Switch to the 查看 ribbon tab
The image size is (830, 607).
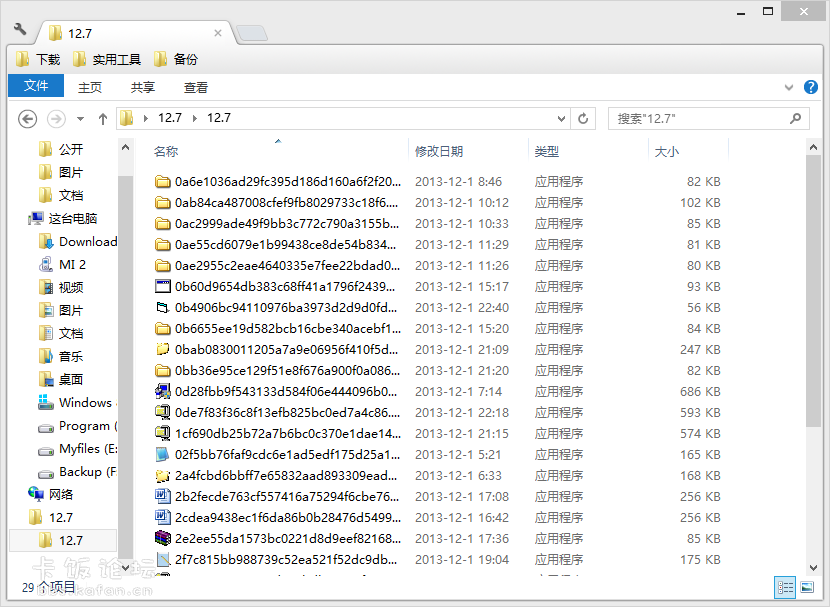[196, 87]
